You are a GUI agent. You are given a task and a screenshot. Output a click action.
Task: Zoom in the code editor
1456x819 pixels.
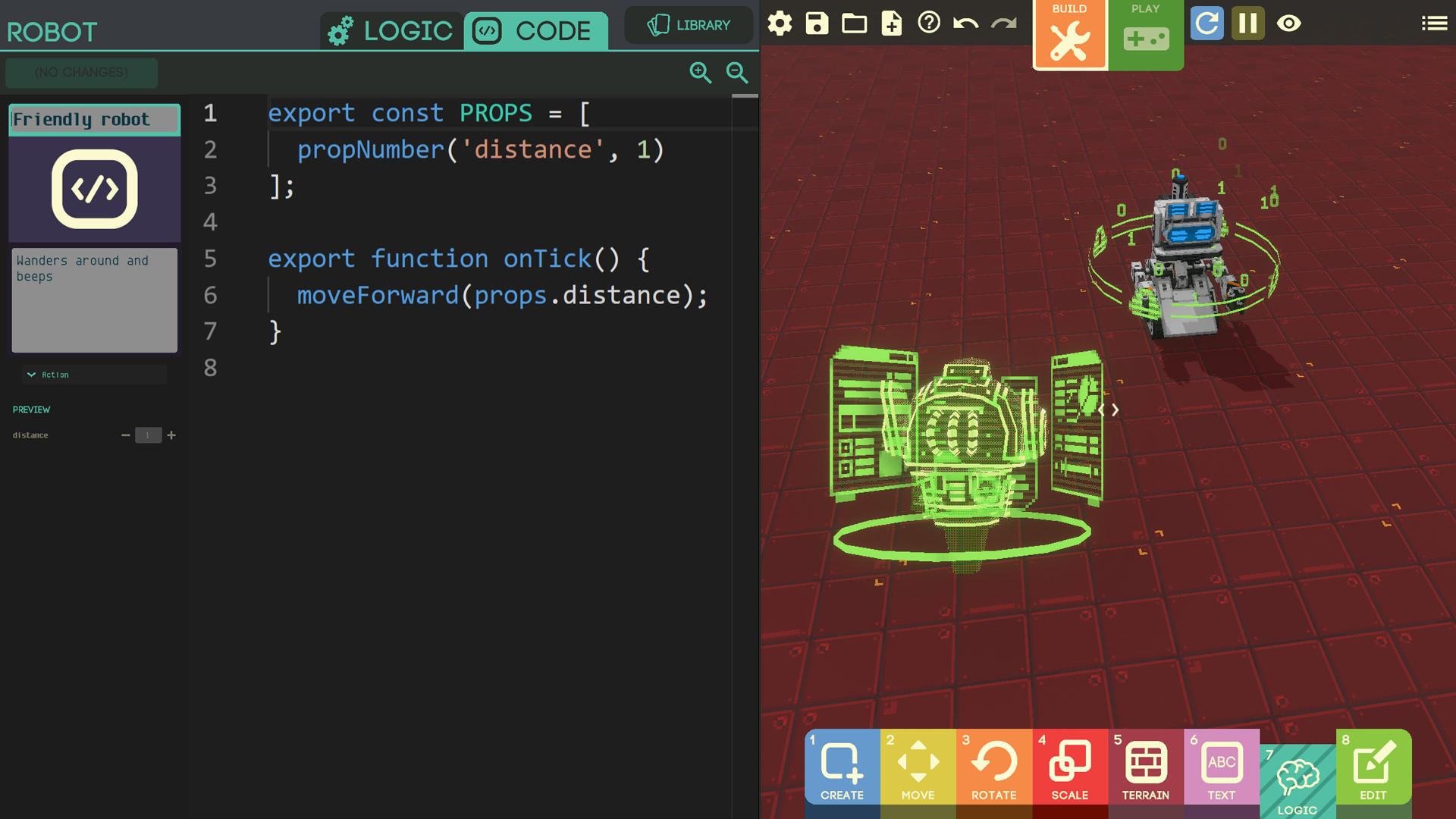(700, 73)
